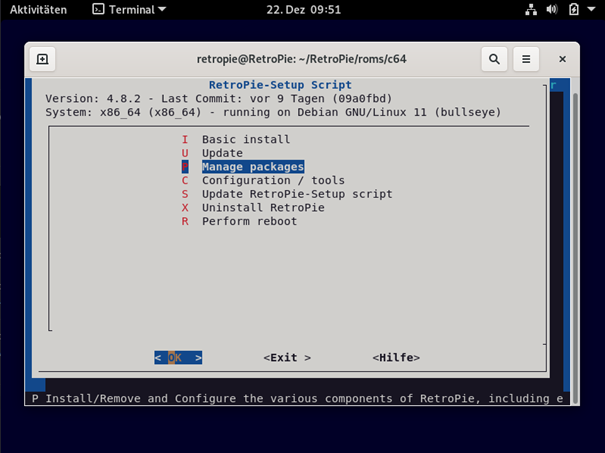The width and height of the screenshot is (605, 453).
Task: Open a new terminal tab
Action: (42, 59)
